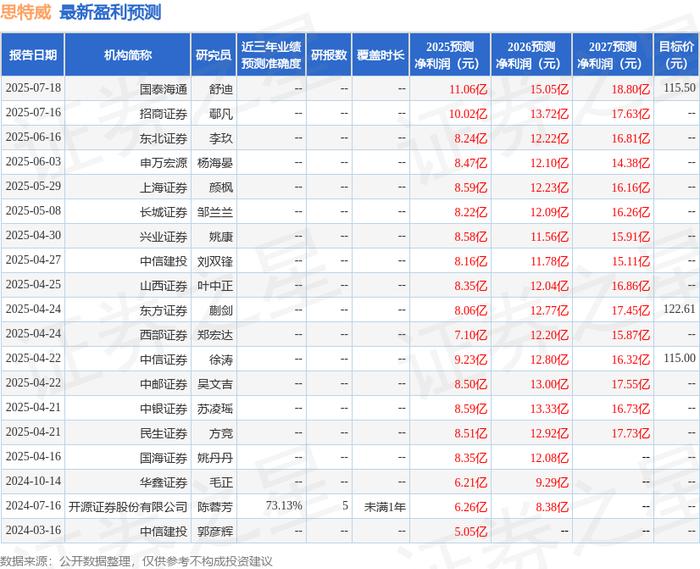This screenshot has height=569, width=700.
Task: Click institution 开源证券股份有限公司
Action: [128, 507]
